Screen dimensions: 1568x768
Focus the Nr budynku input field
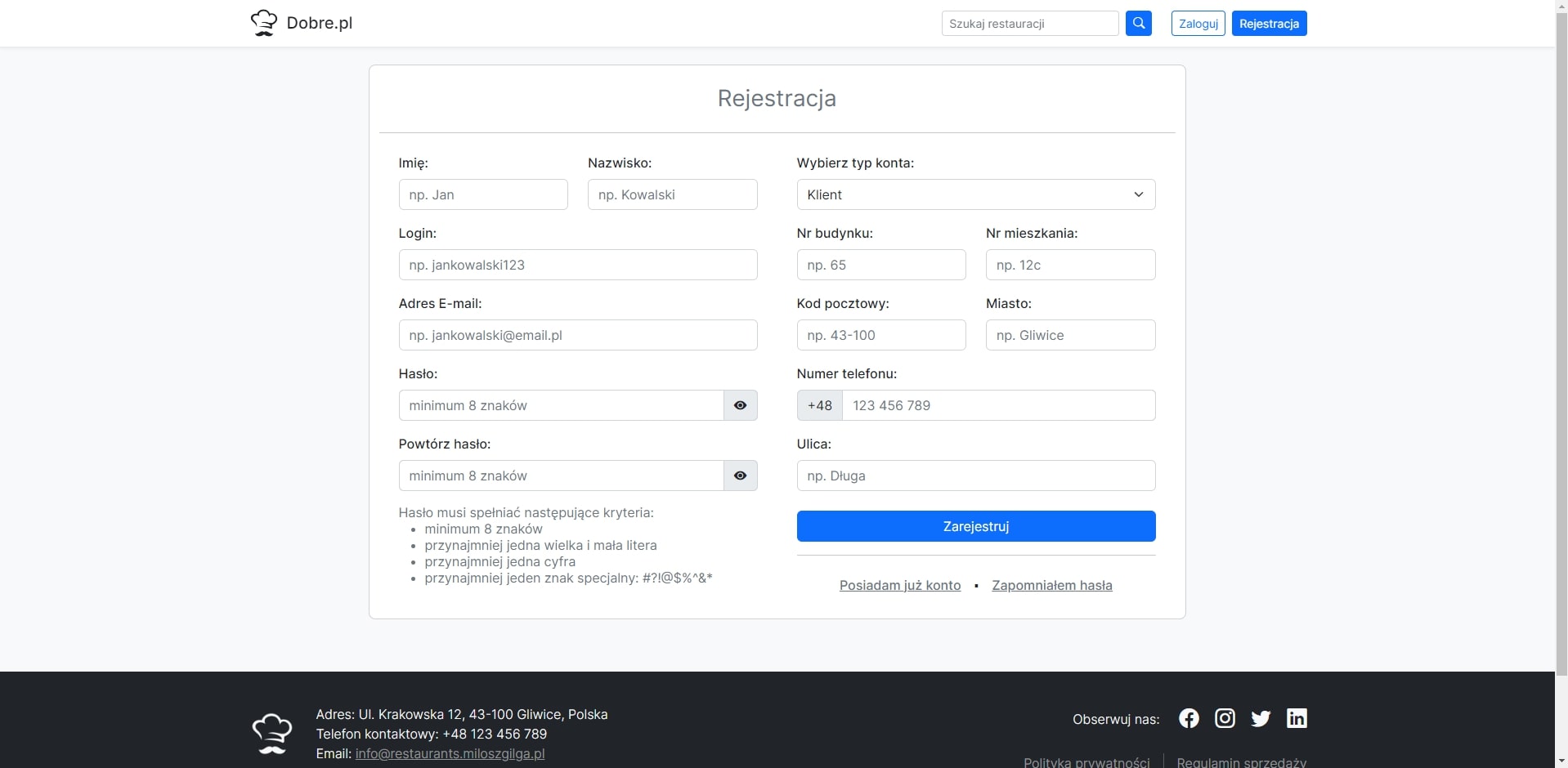click(x=881, y=265)
